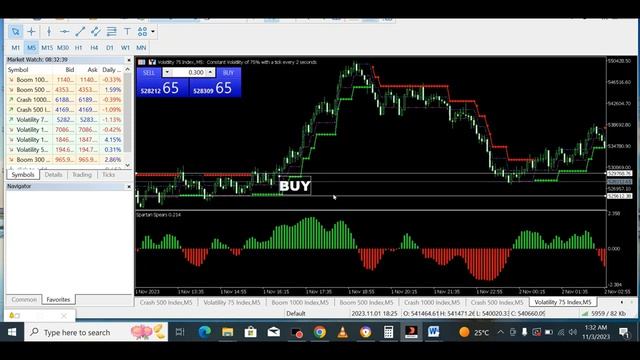Viewport: 640px width, 360px height.
Task: Select the Volatility 7 row in Market Watch
Action: click(64, 120)
